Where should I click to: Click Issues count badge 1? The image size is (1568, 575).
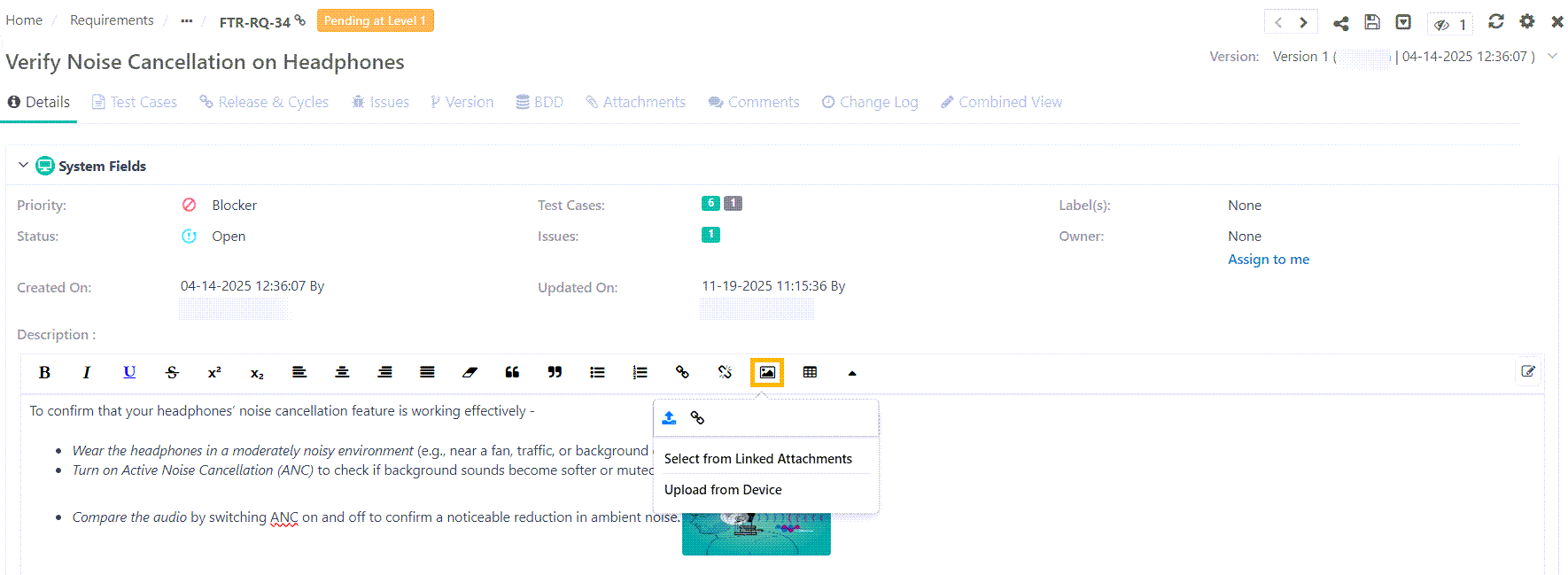(710, 234)
